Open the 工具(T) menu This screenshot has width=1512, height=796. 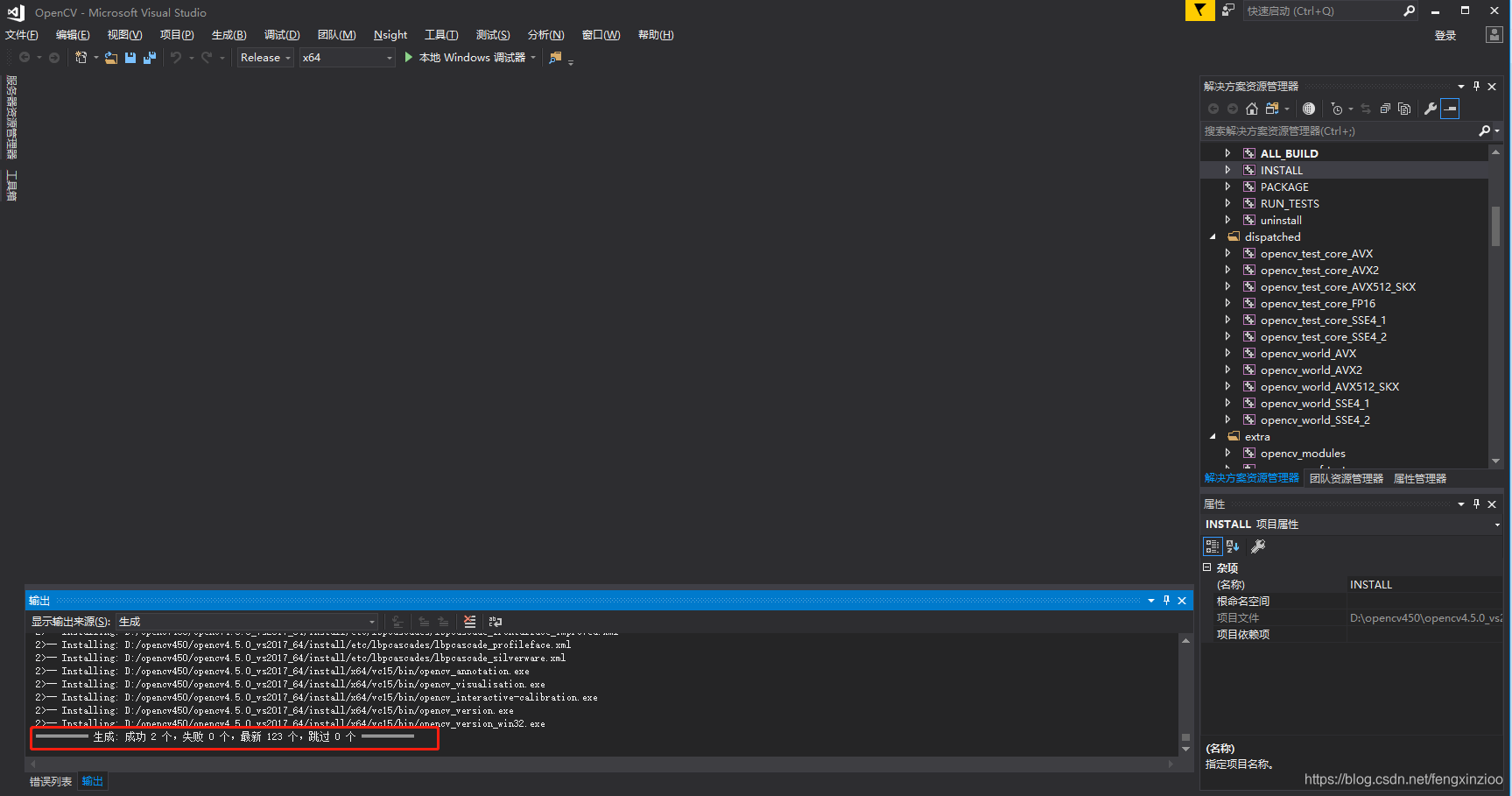pos(441,35)
